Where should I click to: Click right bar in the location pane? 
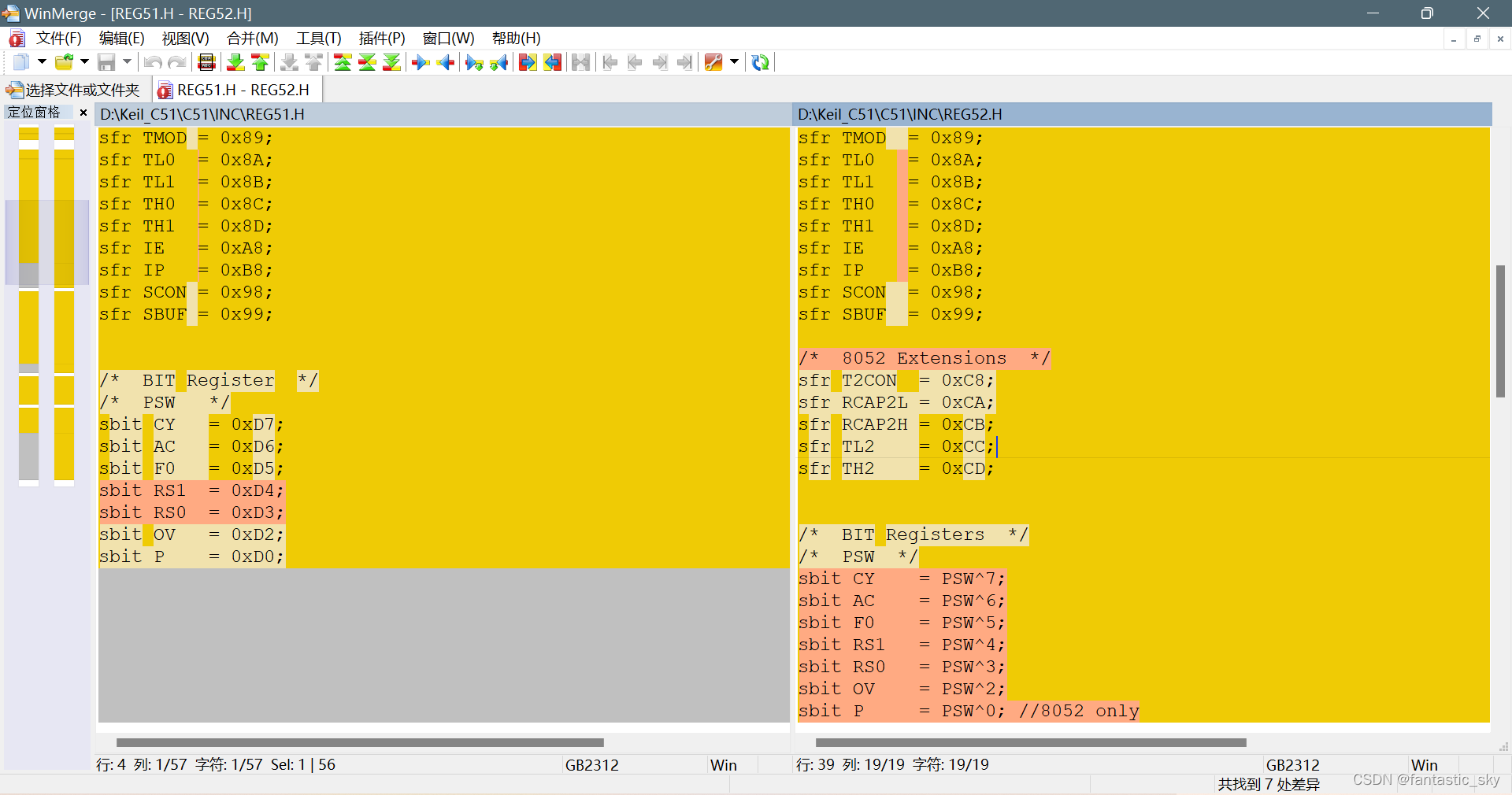pos(64,305)
